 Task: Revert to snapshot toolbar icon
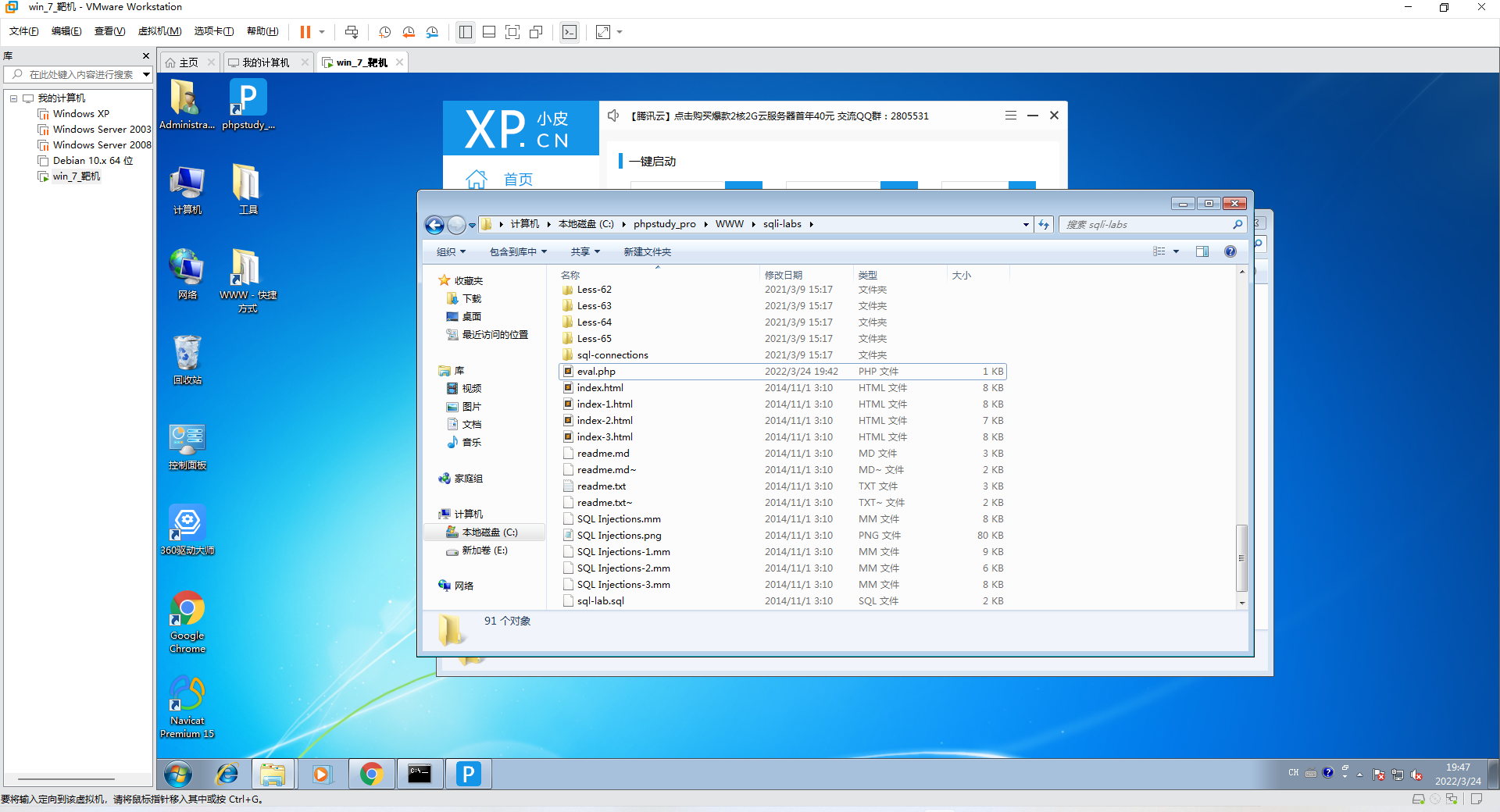pos(409,32)
